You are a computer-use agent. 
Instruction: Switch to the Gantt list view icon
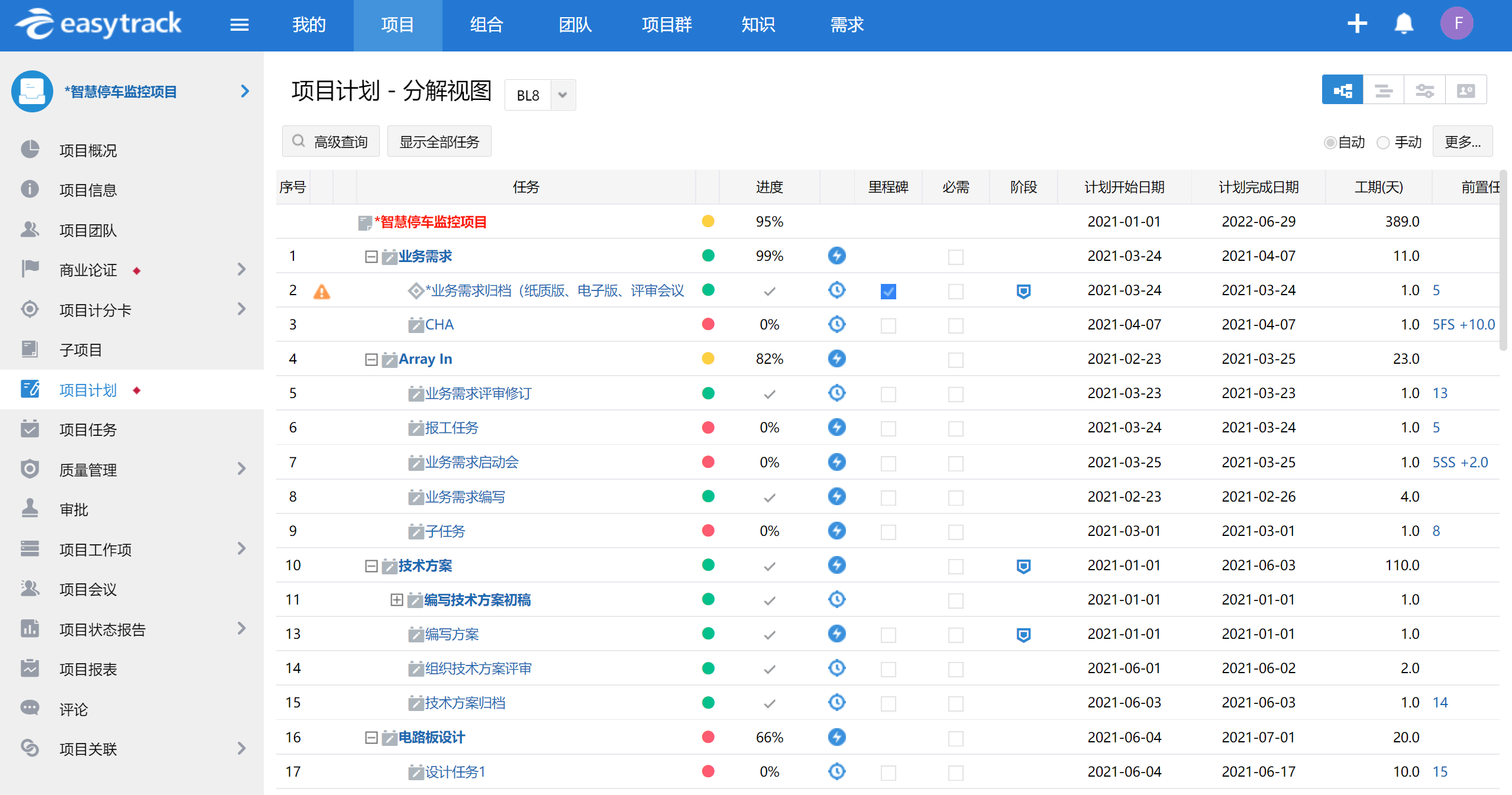(1383, 91)
